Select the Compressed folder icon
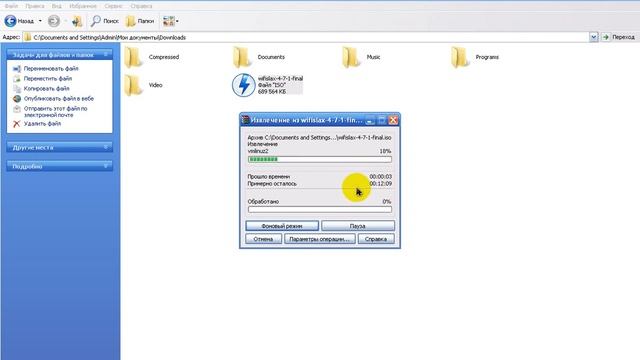 tap(133, 57)
